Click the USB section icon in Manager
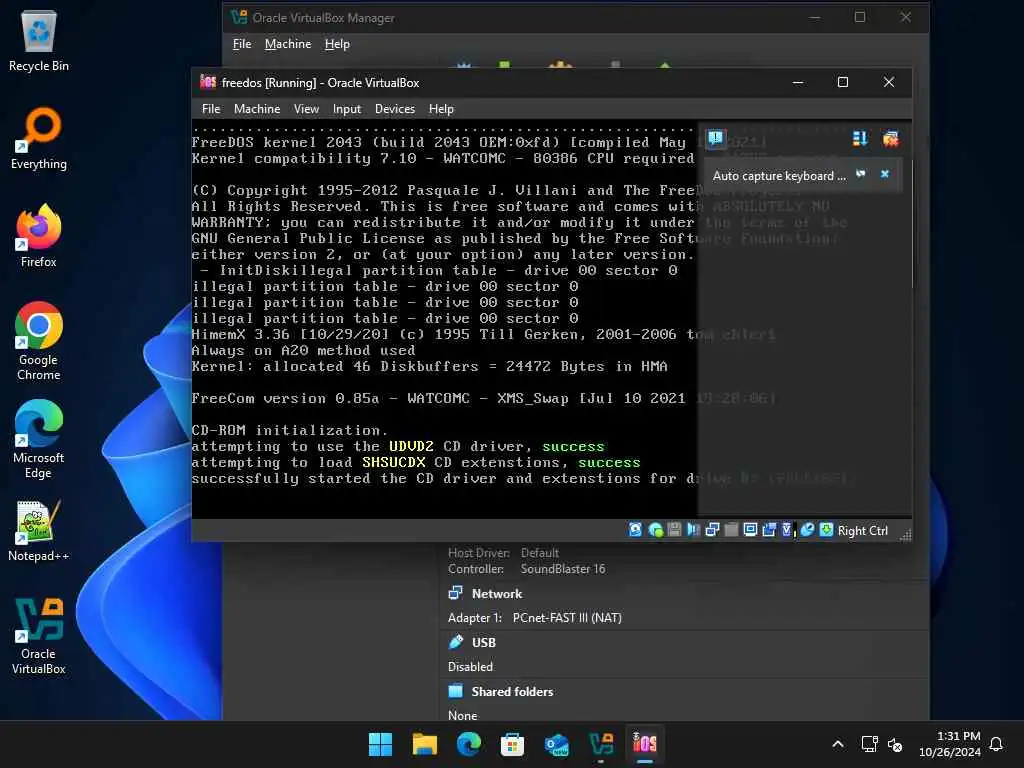 click(456, 642)
